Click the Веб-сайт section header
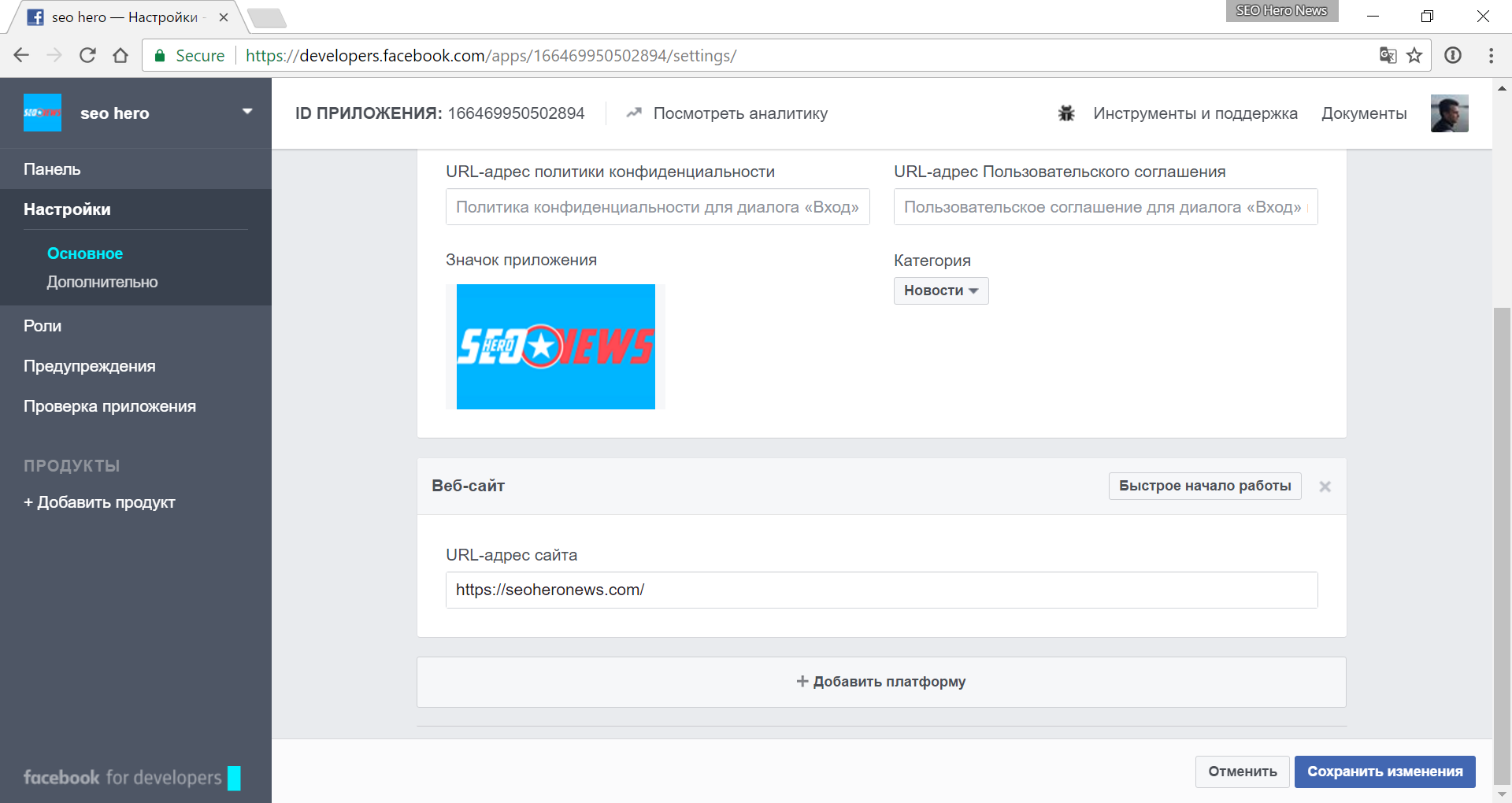This screenshot has width=1512, height=803. pyautogui.click(x=468, y=486)
